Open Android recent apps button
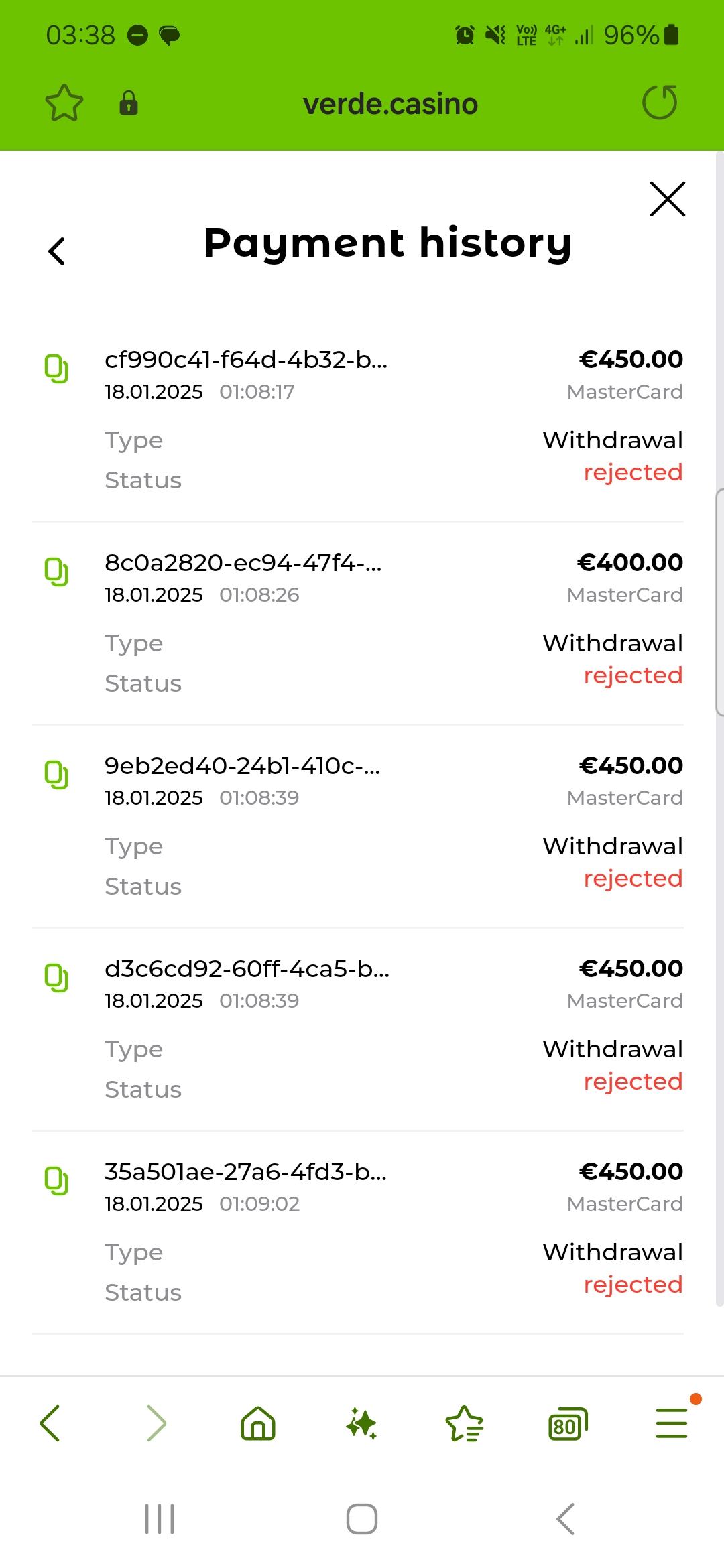Image resolution: width=724 pixels, height=1568 pixels. [x=160, y=1519]
